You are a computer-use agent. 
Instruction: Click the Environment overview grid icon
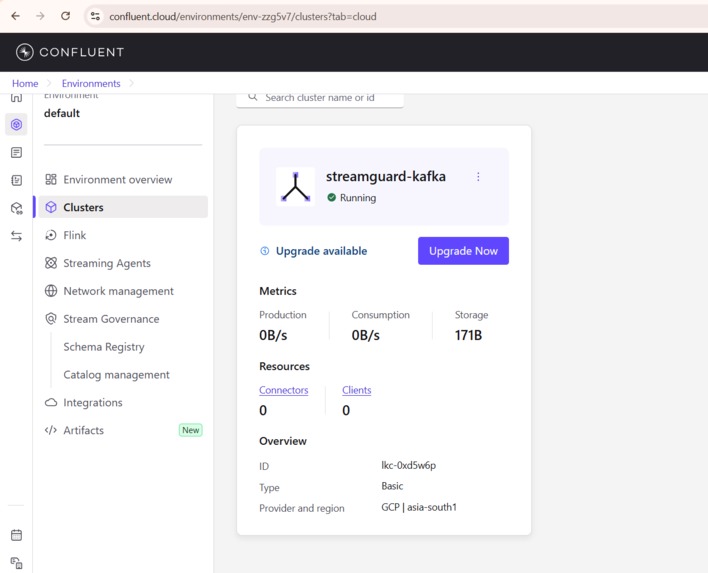[51, 179]
